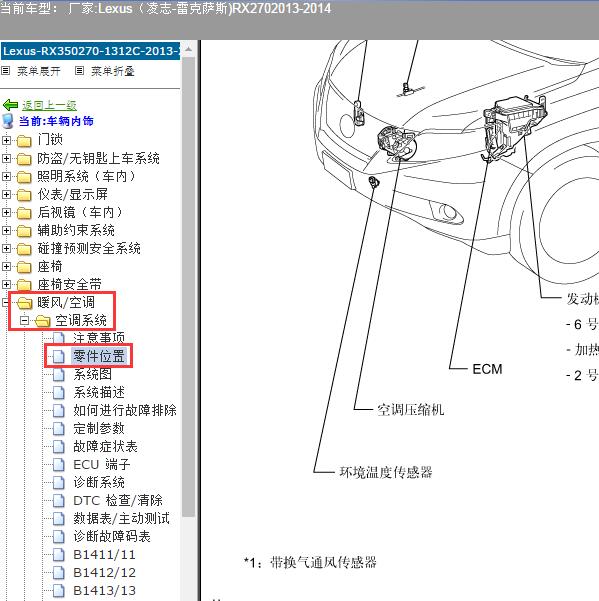Click the folder icon for 后视镜（车内）

click(x=24, y=212)
